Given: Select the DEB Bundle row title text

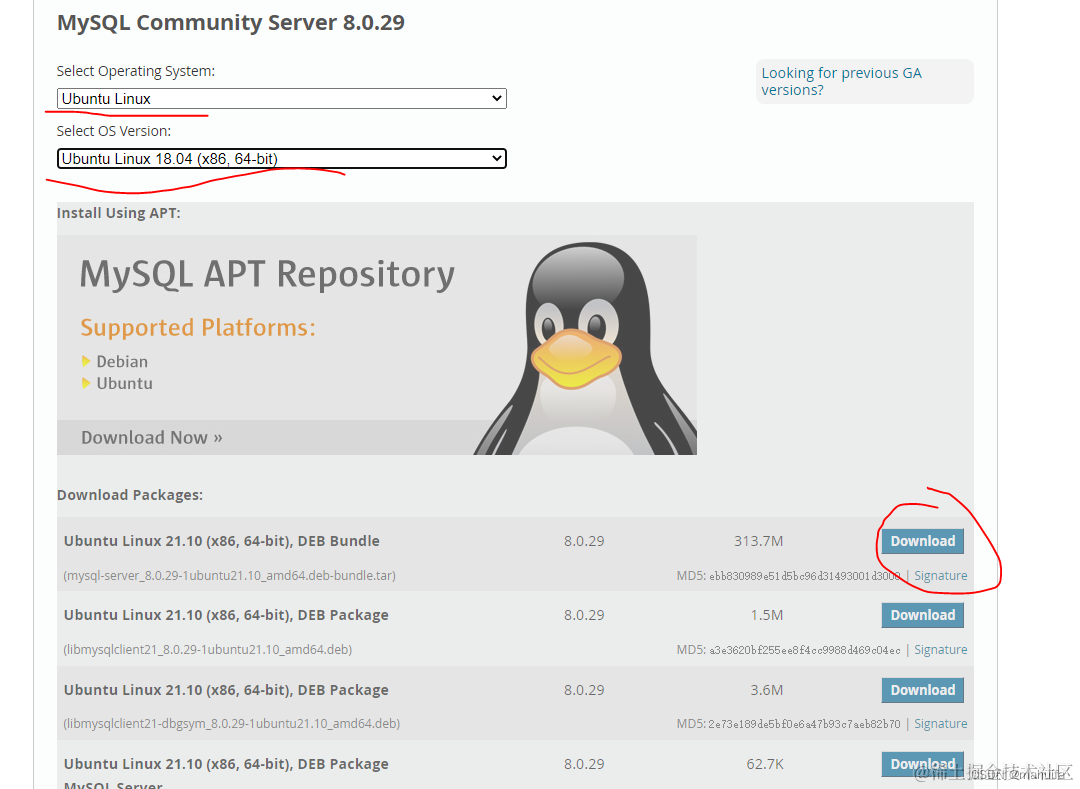Looking at the screenshot, I should [222, 541].
